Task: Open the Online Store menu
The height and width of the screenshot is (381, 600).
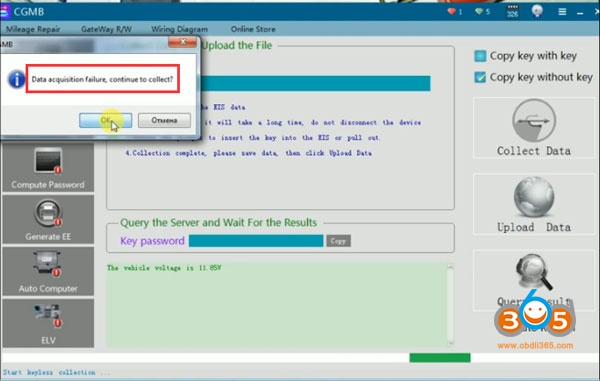Action: click(x=253, y=29)
